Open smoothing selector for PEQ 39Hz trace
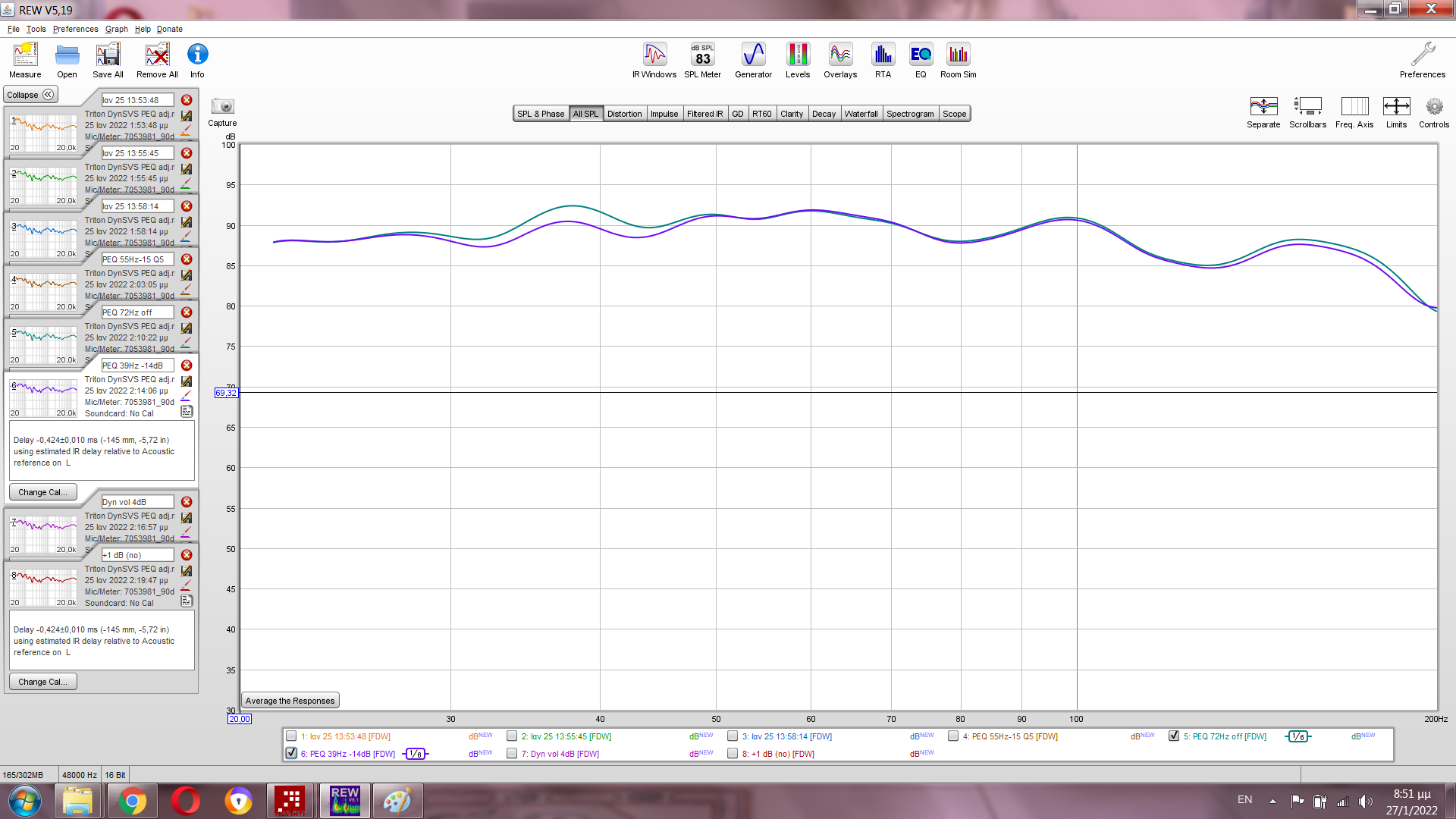Screen dimensions: 1456x819 click(x=415, y=754)
